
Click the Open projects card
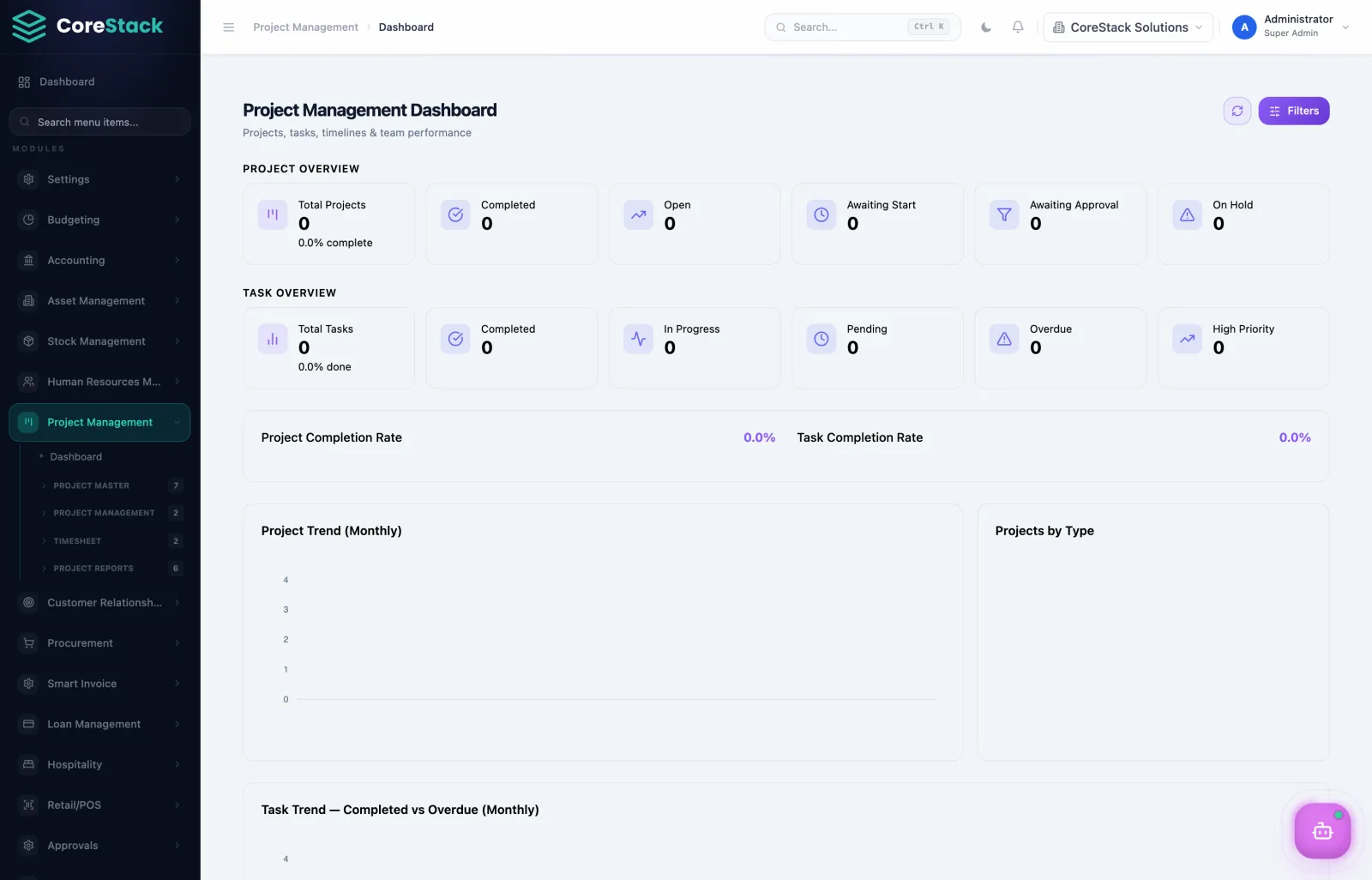pos(695,224)
